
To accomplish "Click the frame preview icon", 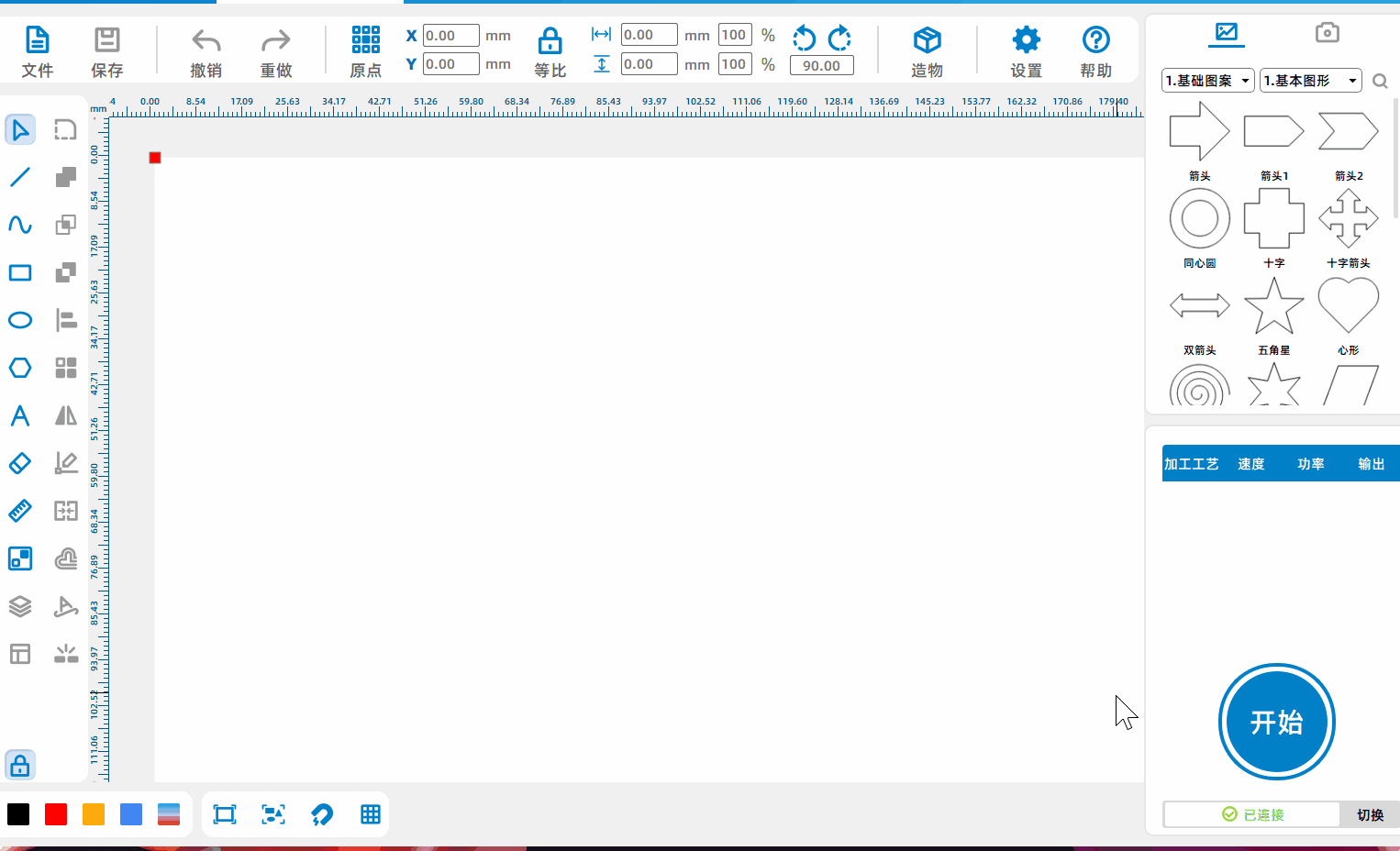I will 225,814.
